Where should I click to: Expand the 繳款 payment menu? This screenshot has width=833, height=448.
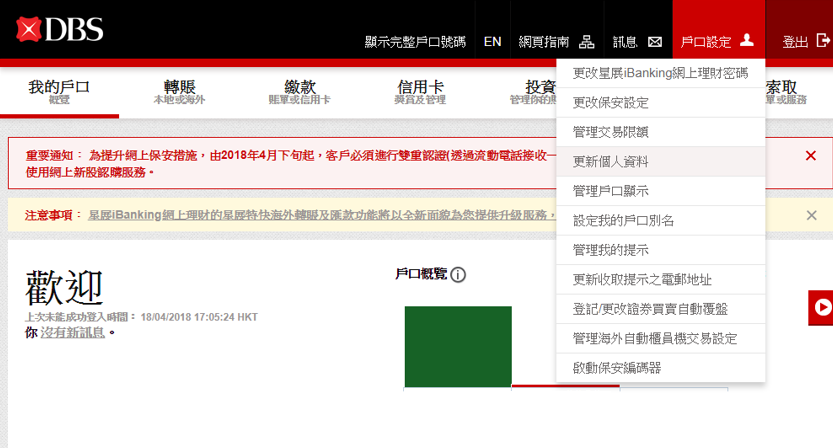coord(300,91)
